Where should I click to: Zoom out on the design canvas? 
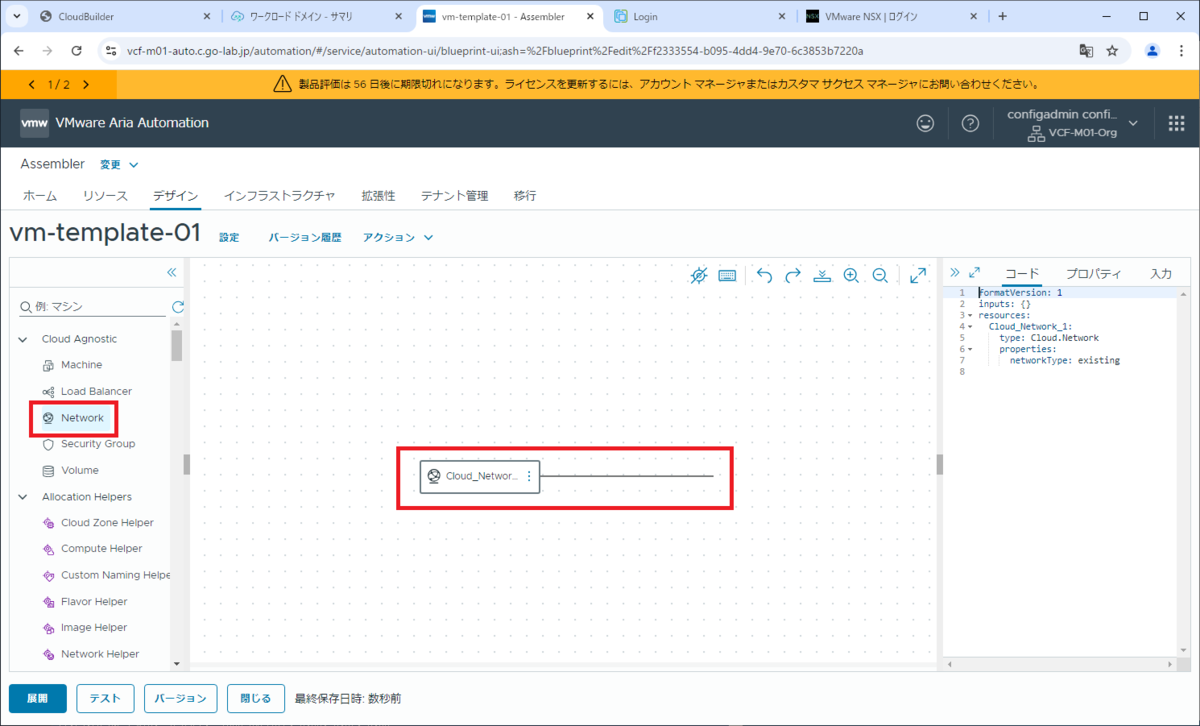point(880,275)
